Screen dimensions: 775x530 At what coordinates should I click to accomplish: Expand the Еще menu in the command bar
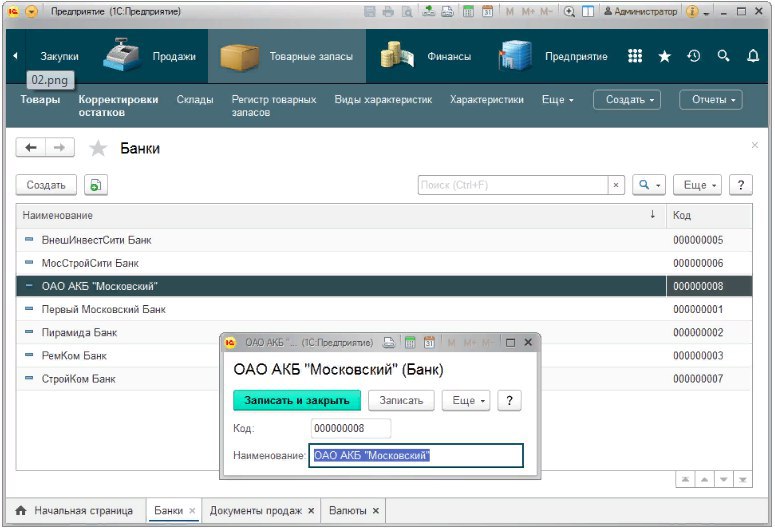558,99
